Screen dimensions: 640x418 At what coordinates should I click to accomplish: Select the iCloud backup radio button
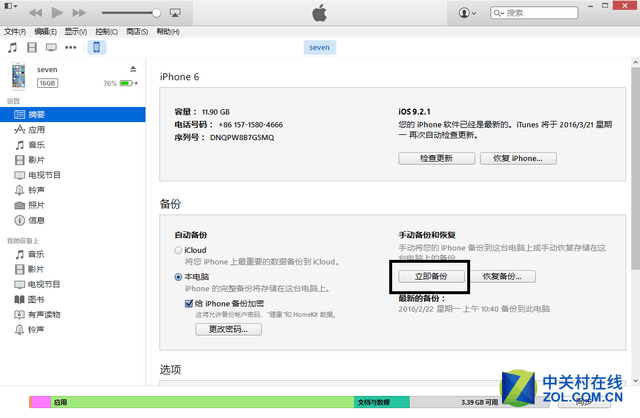(178, 250)
